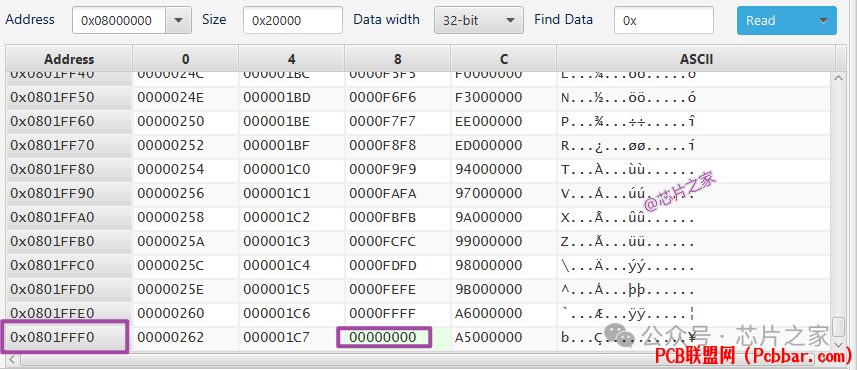Click the Find Data input field
This screenshot has width=857, height=370.
[x=664, y=20]
